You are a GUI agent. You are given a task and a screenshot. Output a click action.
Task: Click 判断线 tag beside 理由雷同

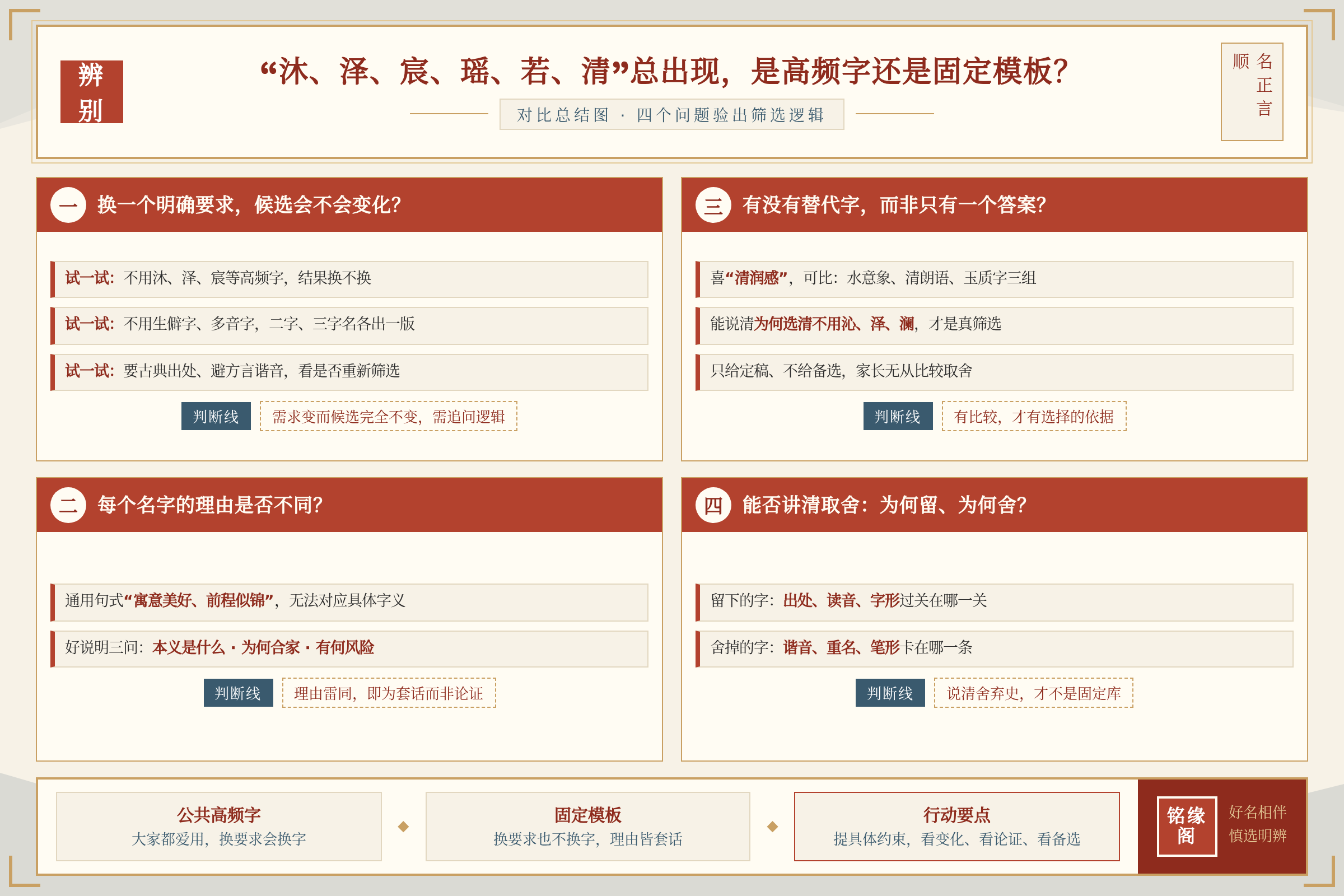(x=239, y=693)
